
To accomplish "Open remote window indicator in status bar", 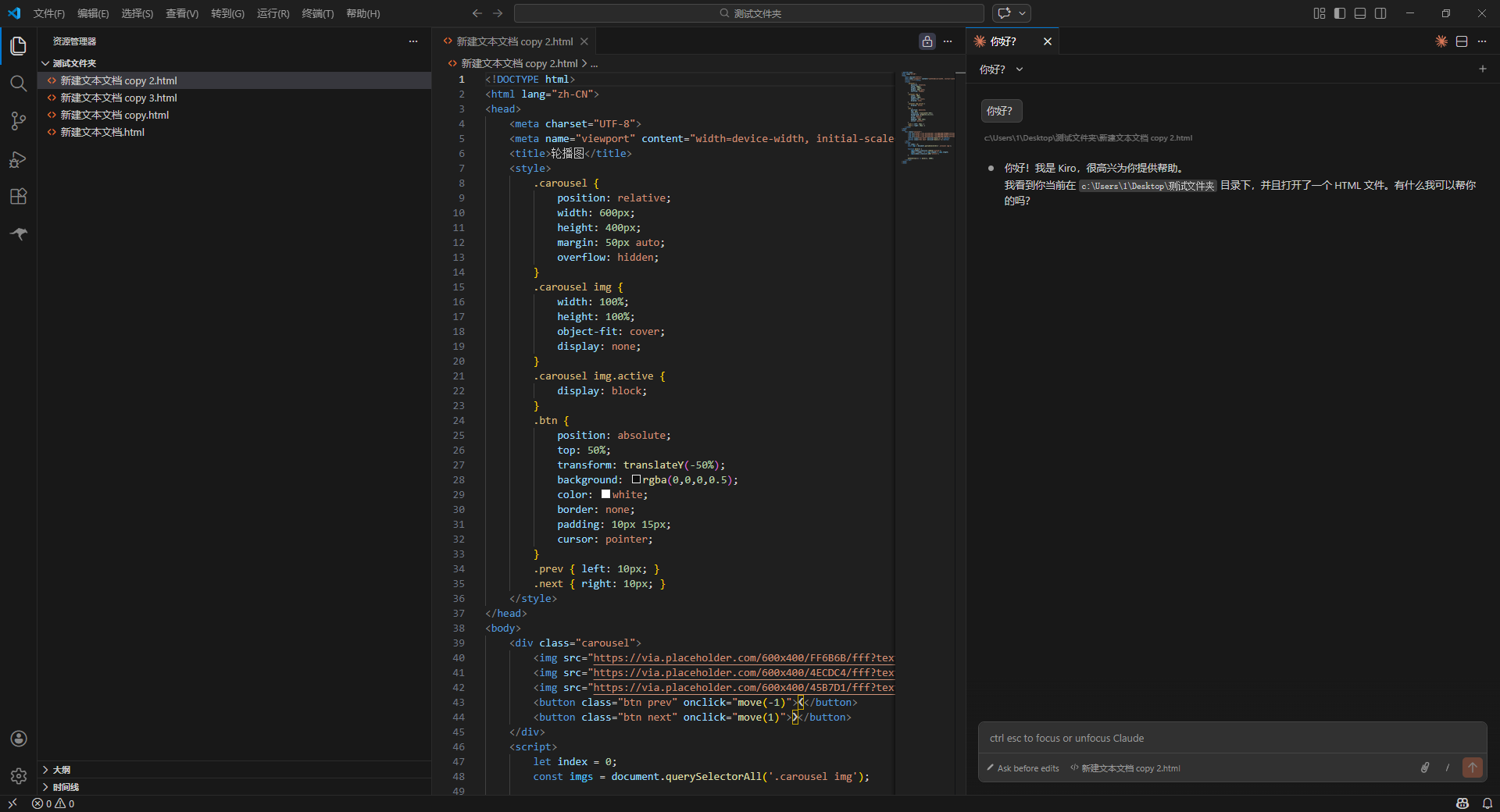I will pyautogui.click(x=12, y=803).
